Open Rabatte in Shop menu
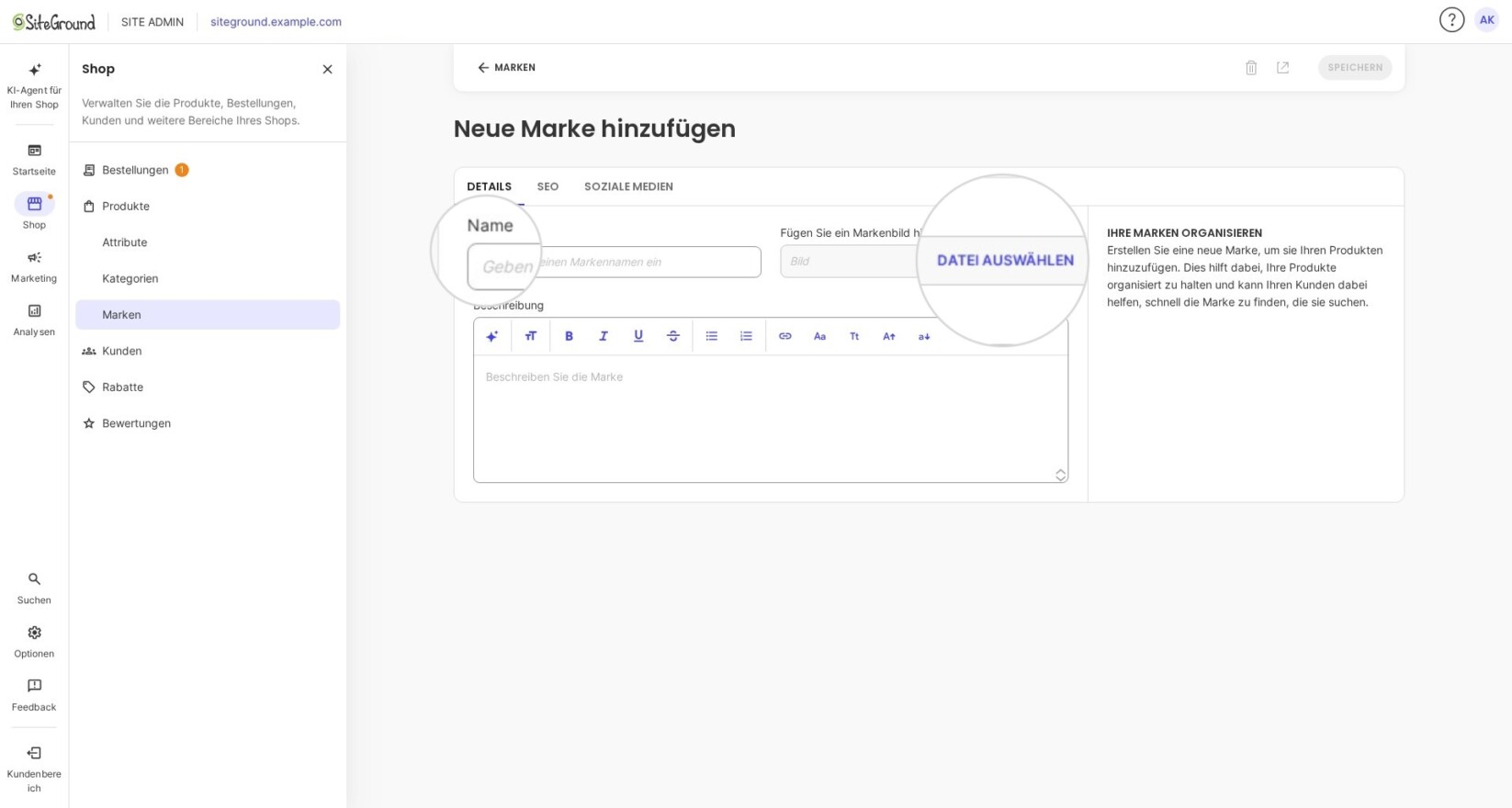The width and height of the screenshot is (1512, 808). (208, 387)
